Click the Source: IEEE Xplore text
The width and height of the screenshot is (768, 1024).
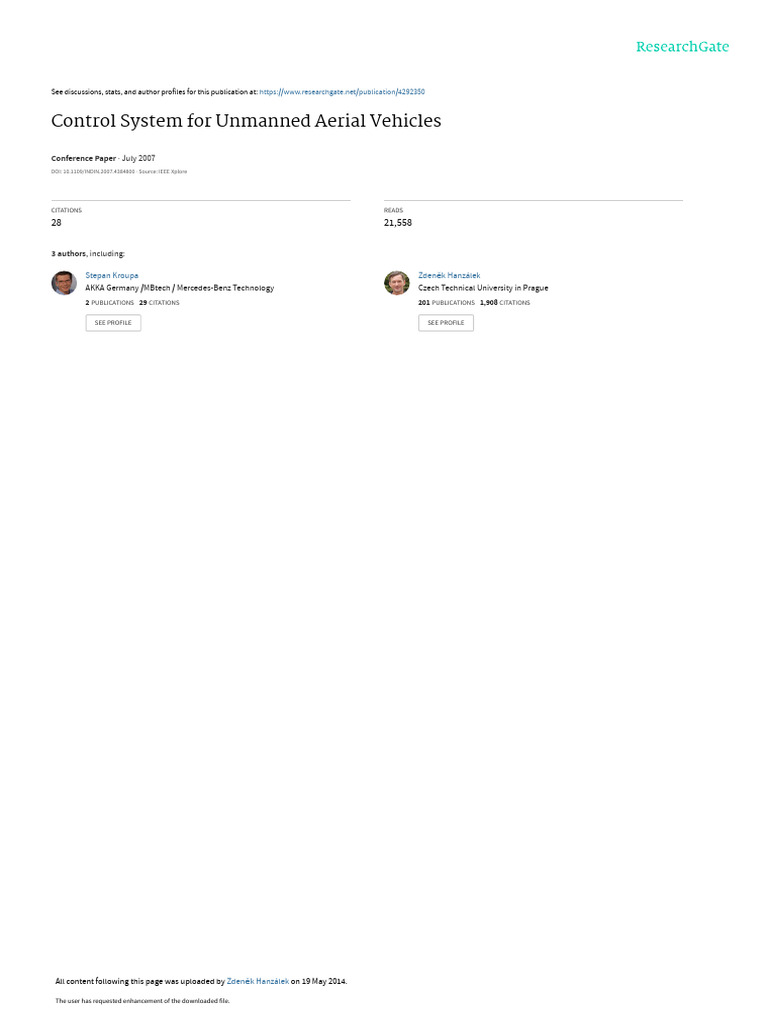pos(163,172)
